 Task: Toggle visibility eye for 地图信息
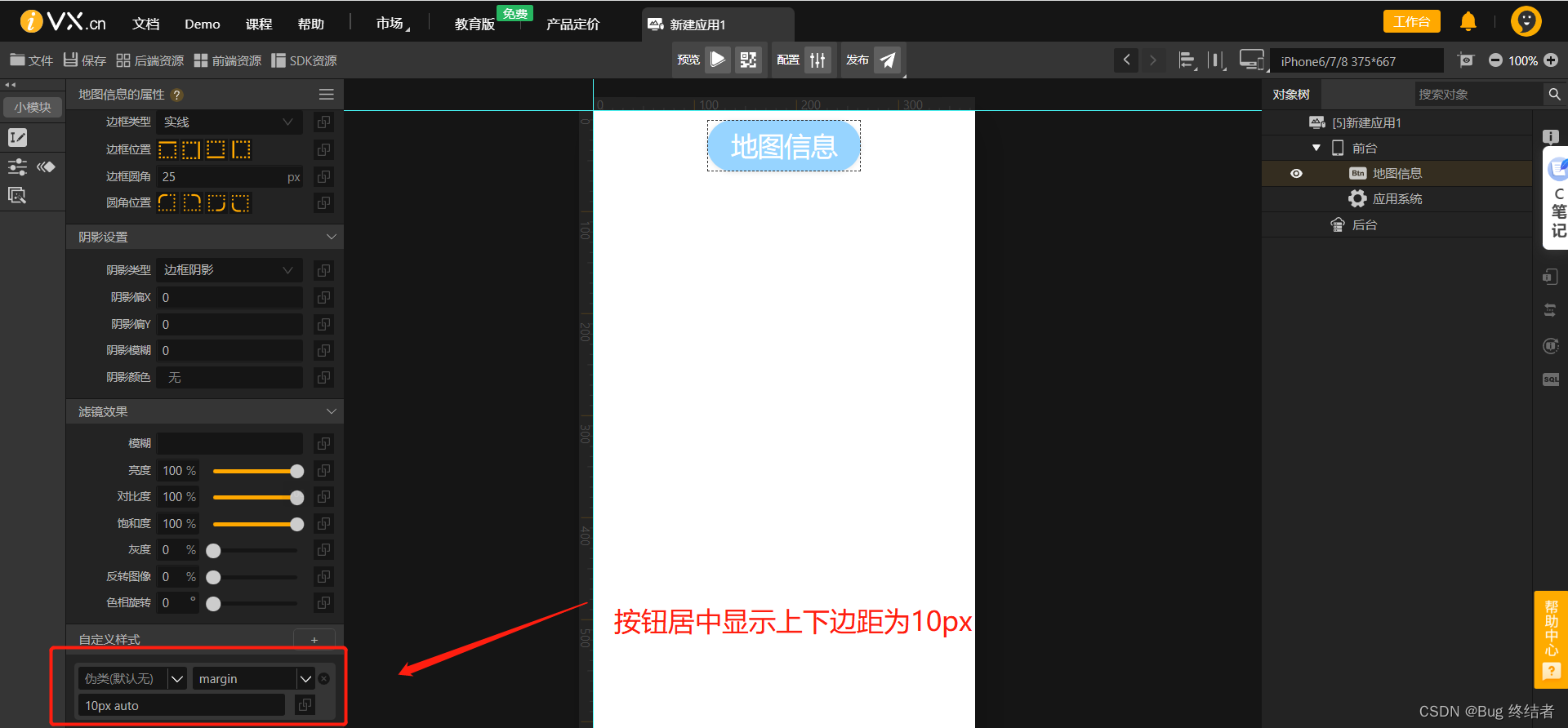pos(1296,174)
